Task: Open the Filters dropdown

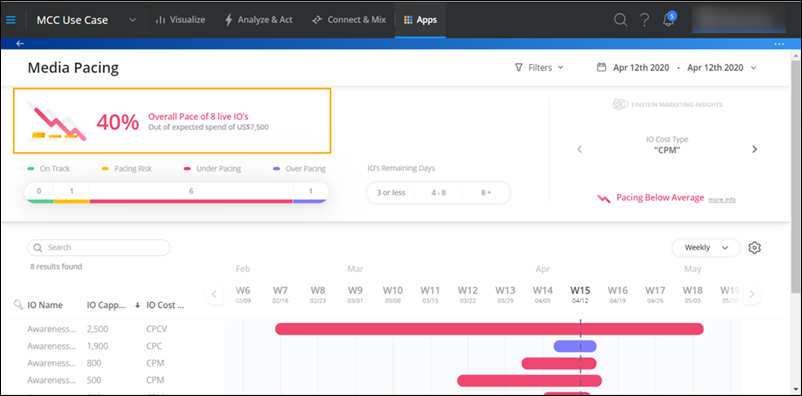Action: 539,67
